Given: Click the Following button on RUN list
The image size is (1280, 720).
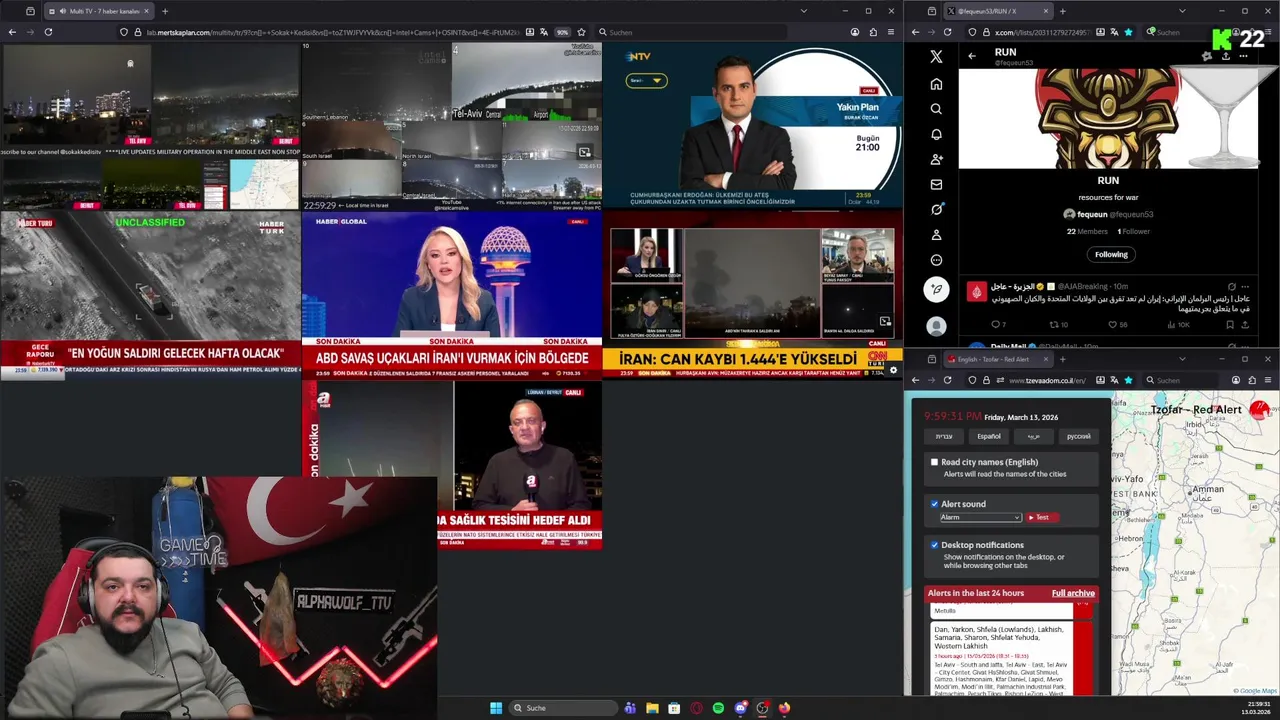Looking at the screenshot, I should pyautogui.click(x=1111, y=254).
